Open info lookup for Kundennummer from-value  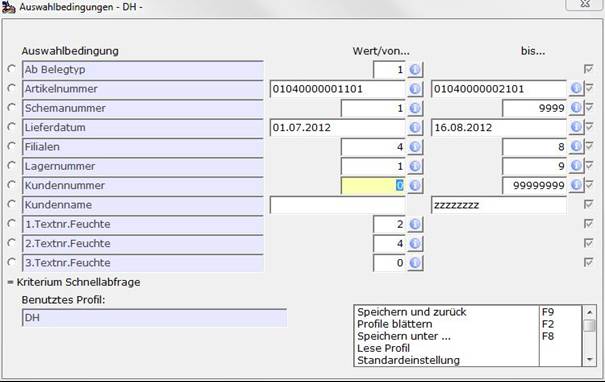pos(415,186)
